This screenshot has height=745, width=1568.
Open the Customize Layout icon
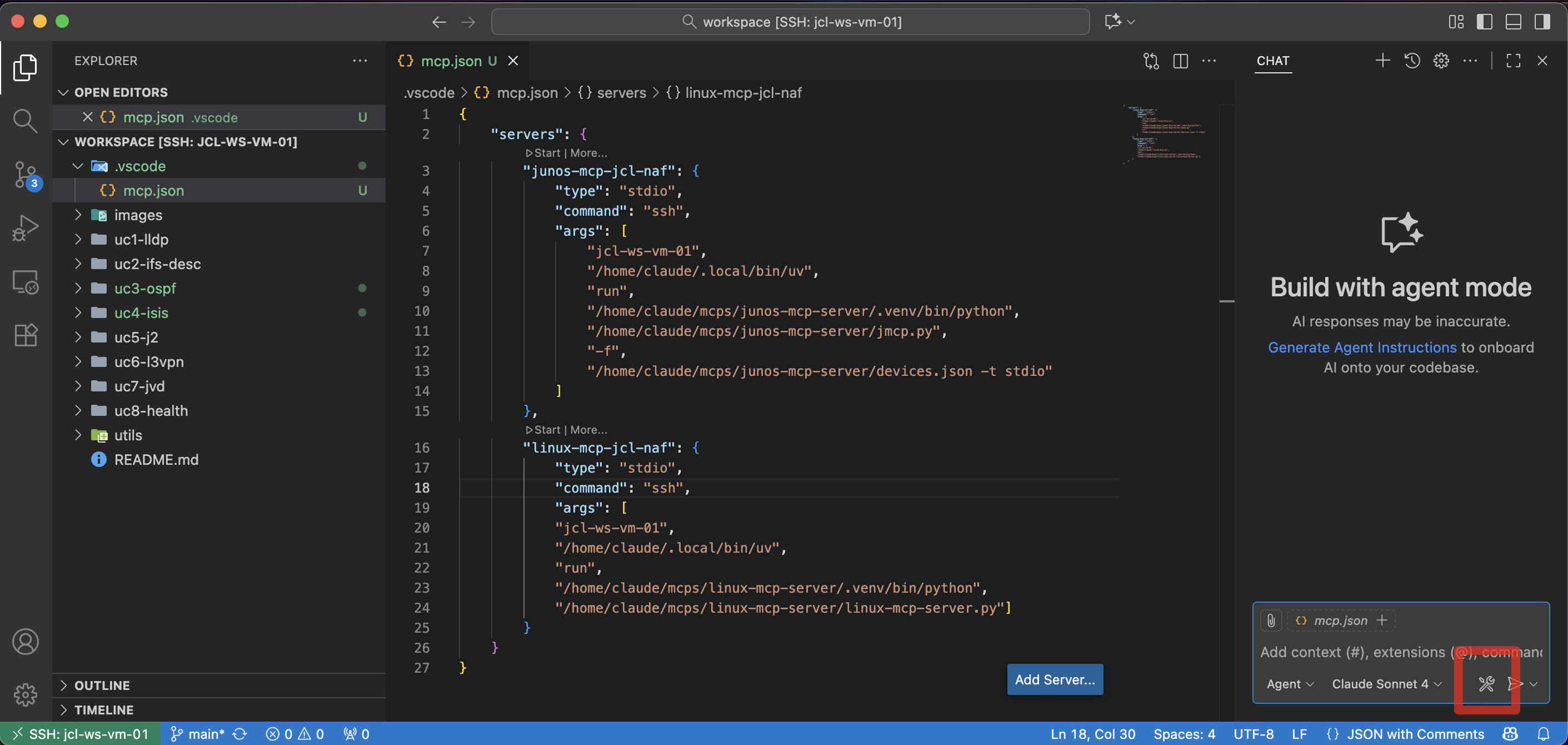[x=1456, y=22]
